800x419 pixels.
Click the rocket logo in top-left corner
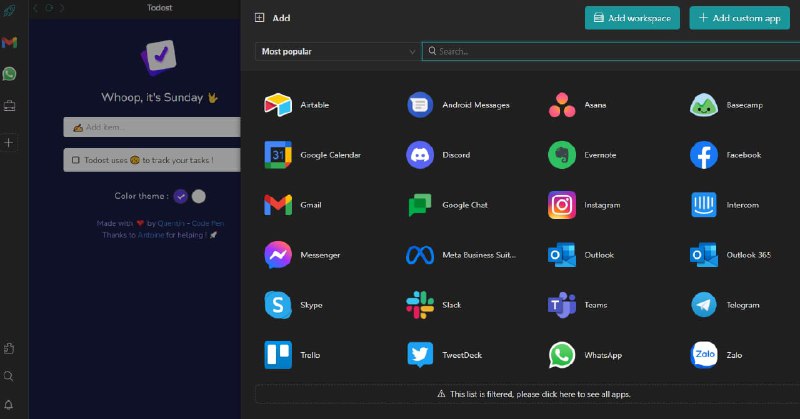[9, 10]
